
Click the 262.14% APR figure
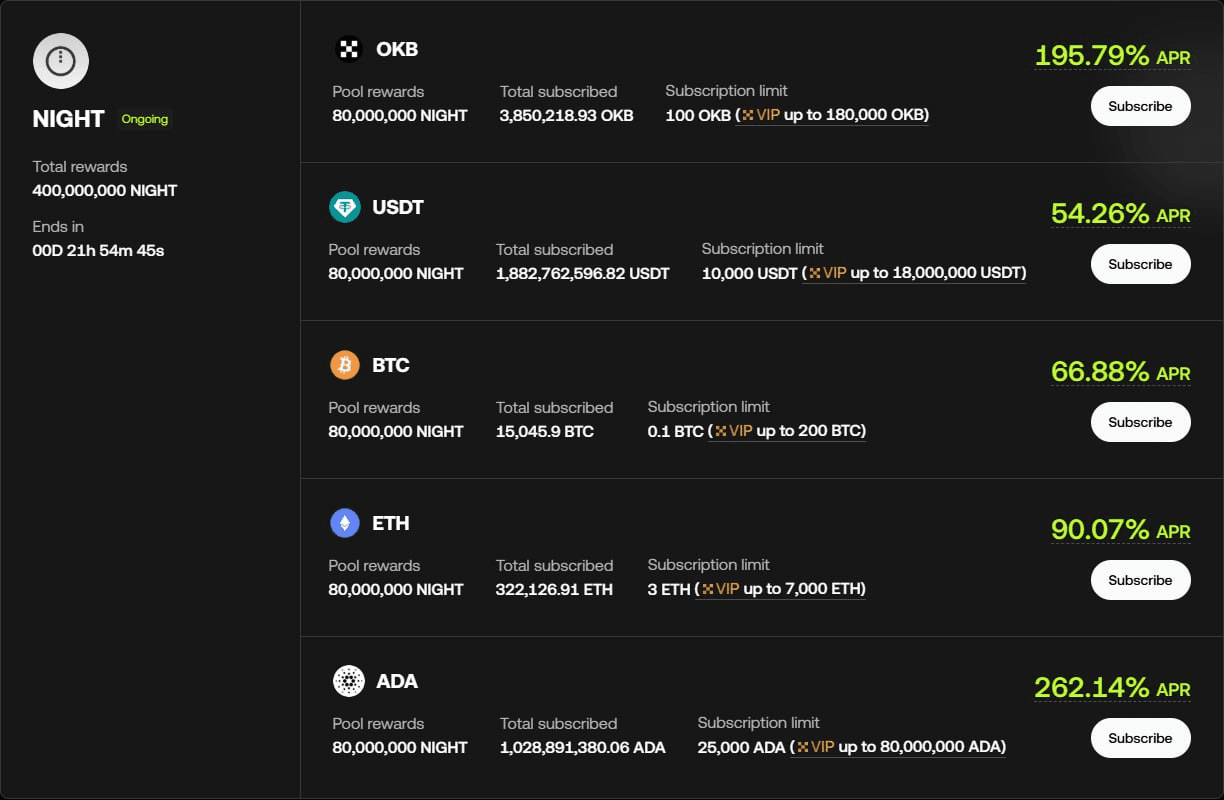pyautogui.click(x=1092, y=688)
